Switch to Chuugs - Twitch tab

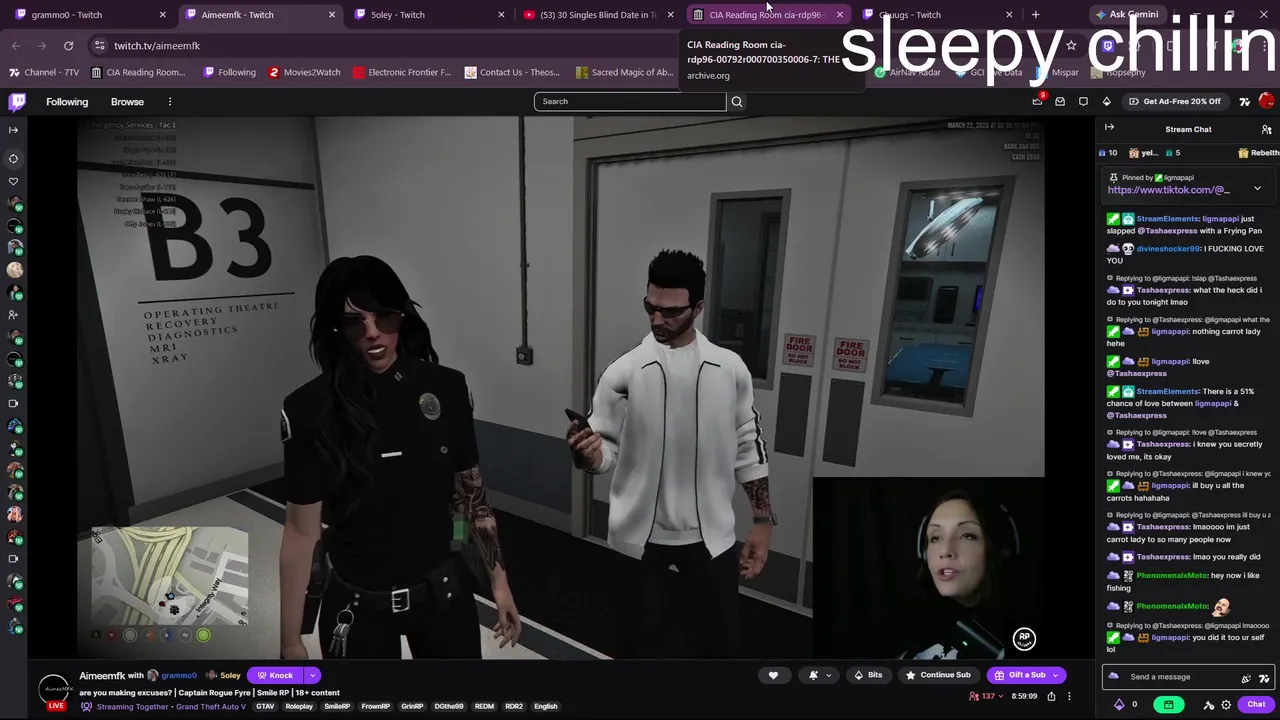coord(935,15)
